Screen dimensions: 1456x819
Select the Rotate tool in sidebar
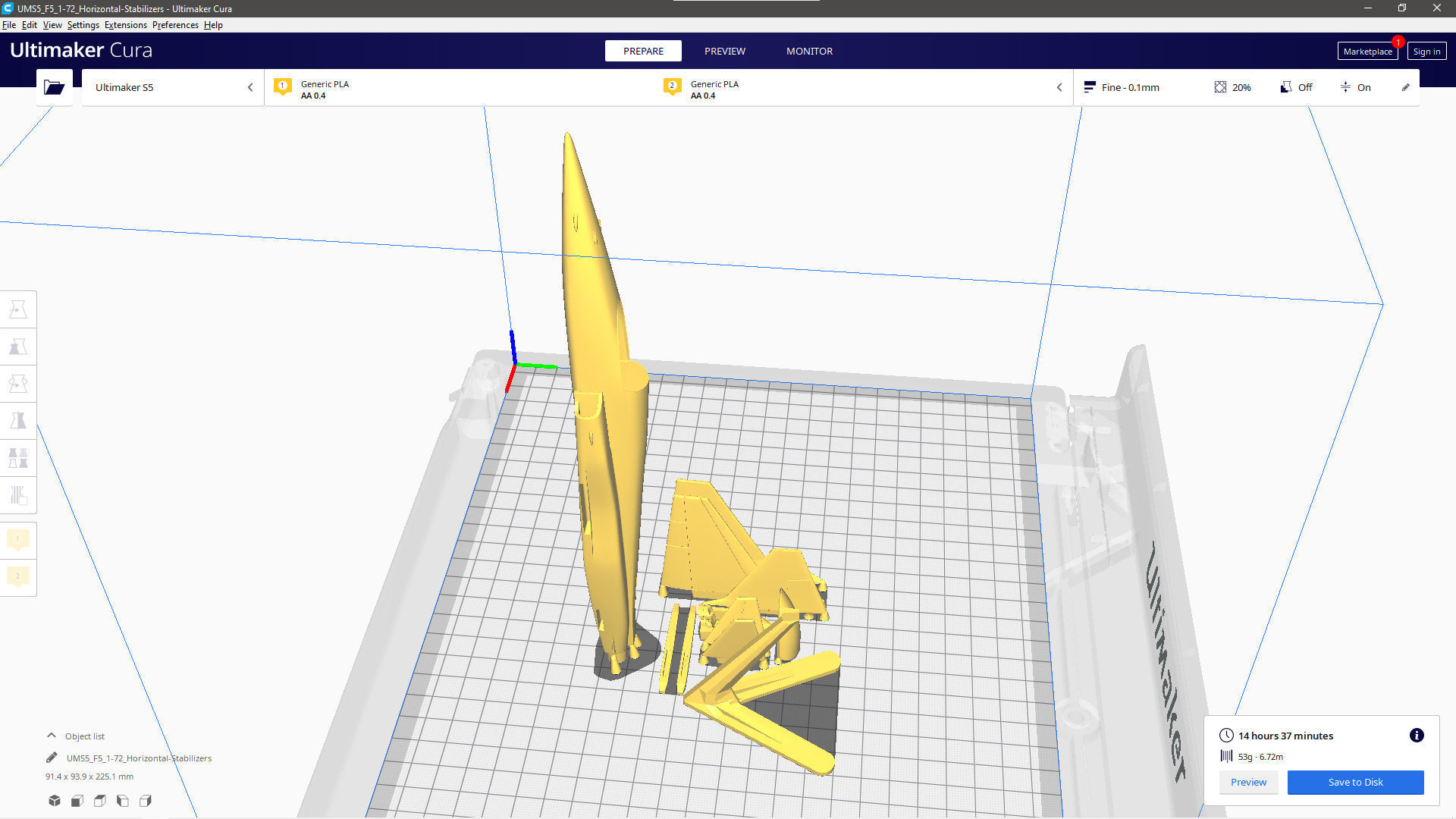pos(18,384)
